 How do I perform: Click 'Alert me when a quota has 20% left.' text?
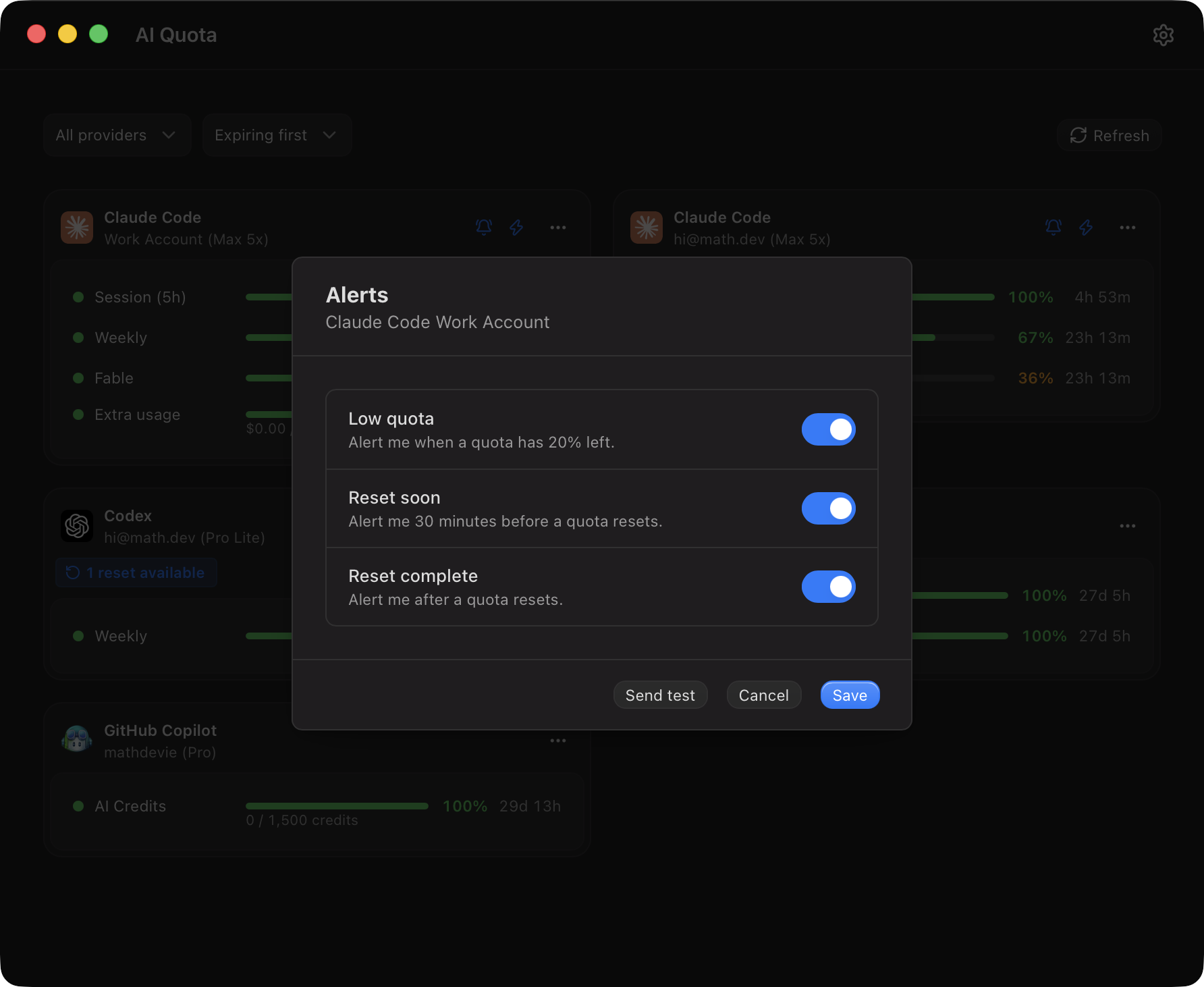click(x=481, y=442)
